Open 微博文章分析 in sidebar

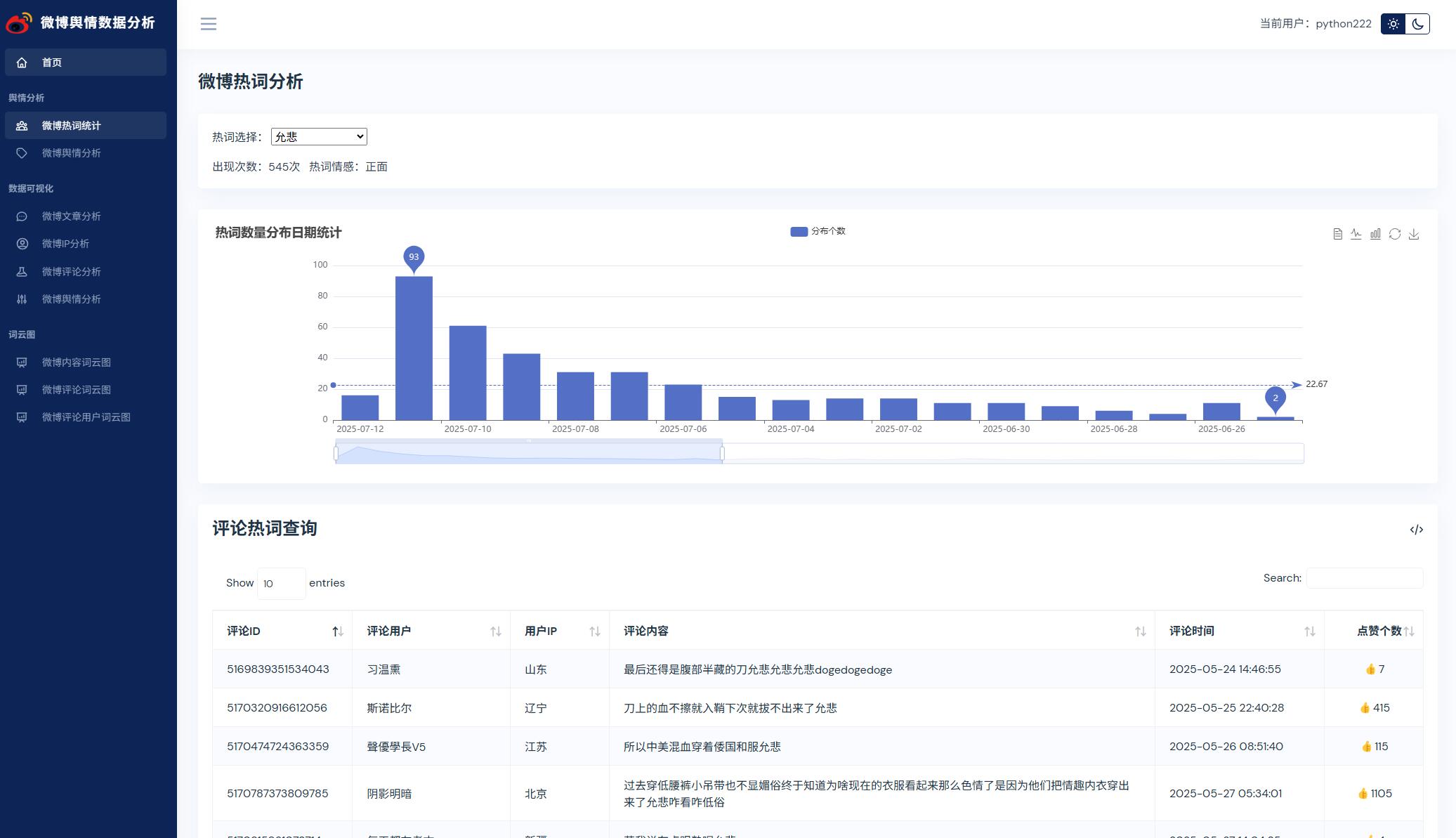click(x=71, y=216)
